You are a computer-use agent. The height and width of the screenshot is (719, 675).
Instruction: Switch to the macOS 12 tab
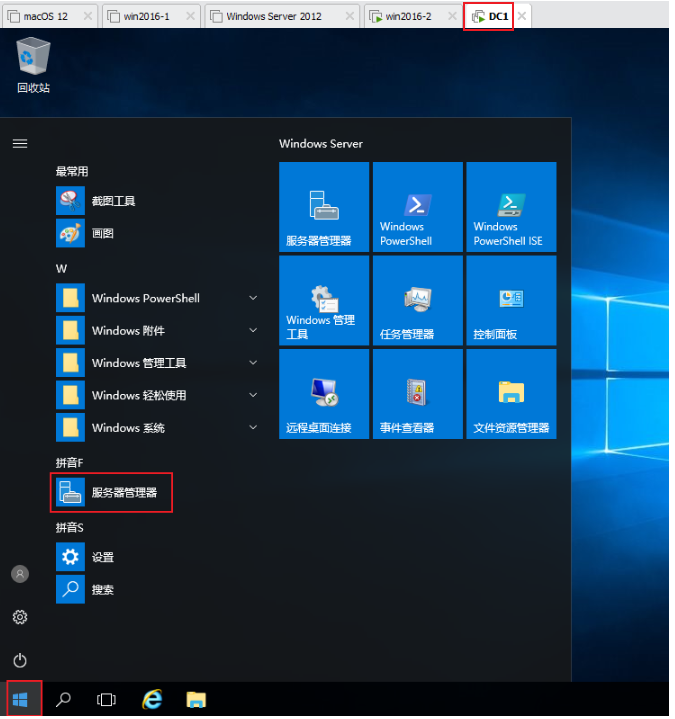pyautogui.click(x=50, y=17)
